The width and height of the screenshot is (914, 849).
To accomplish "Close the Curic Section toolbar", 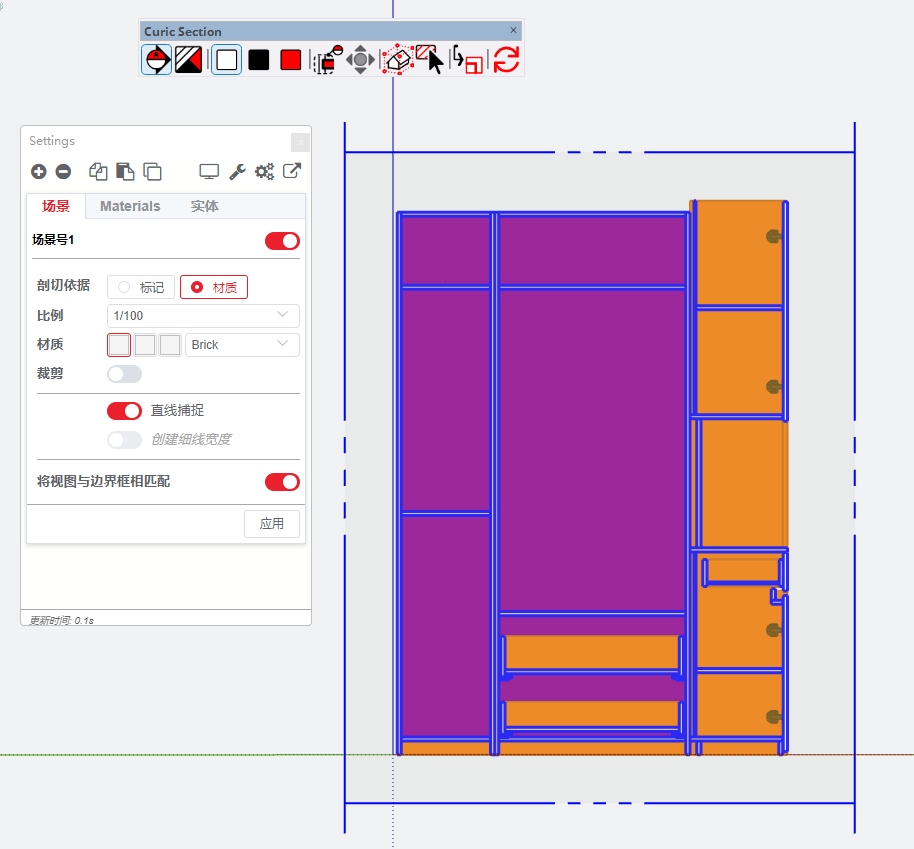I will coord(514,31).
